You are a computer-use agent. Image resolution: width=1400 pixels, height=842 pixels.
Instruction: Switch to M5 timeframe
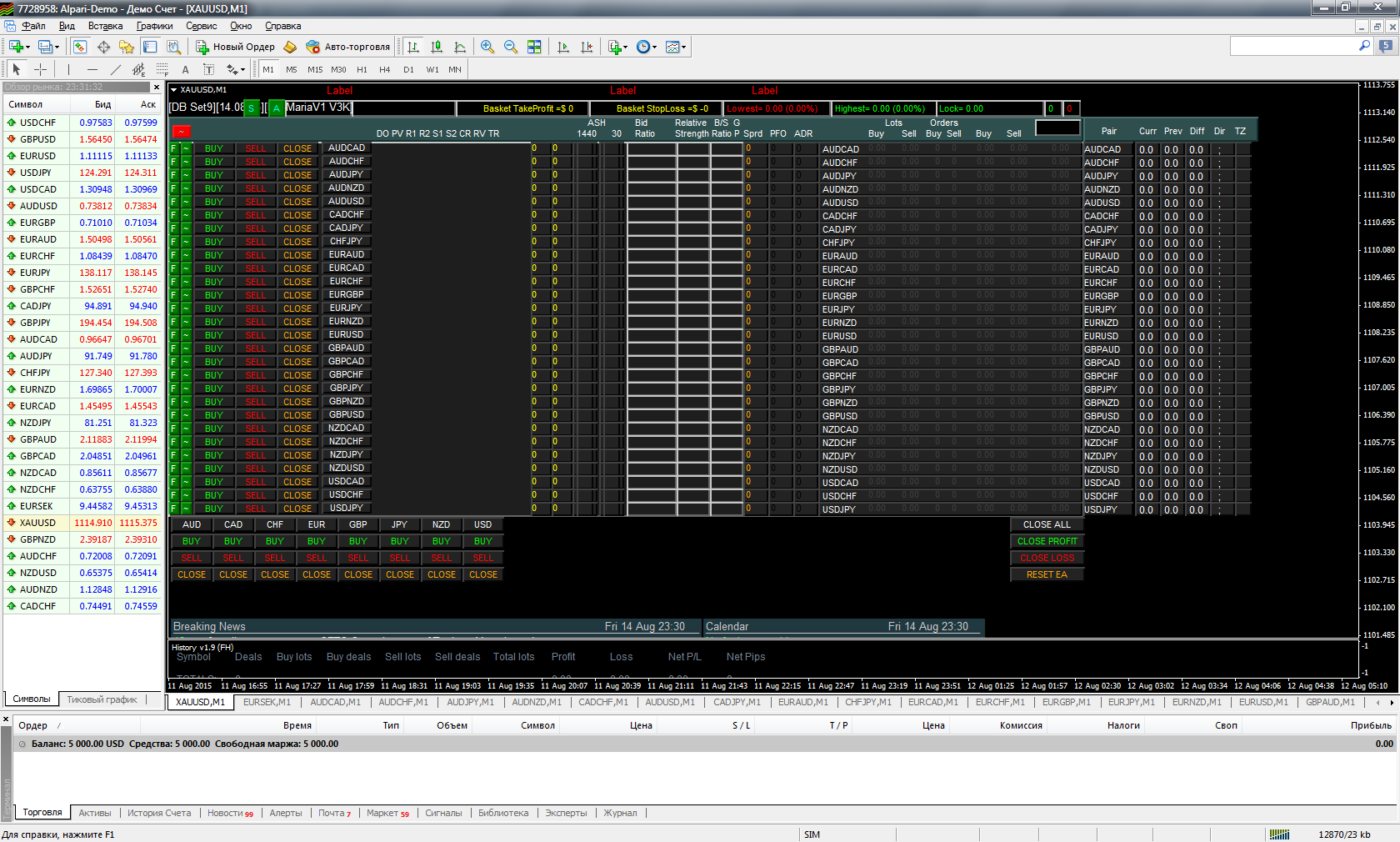click(x=292, y=69)
